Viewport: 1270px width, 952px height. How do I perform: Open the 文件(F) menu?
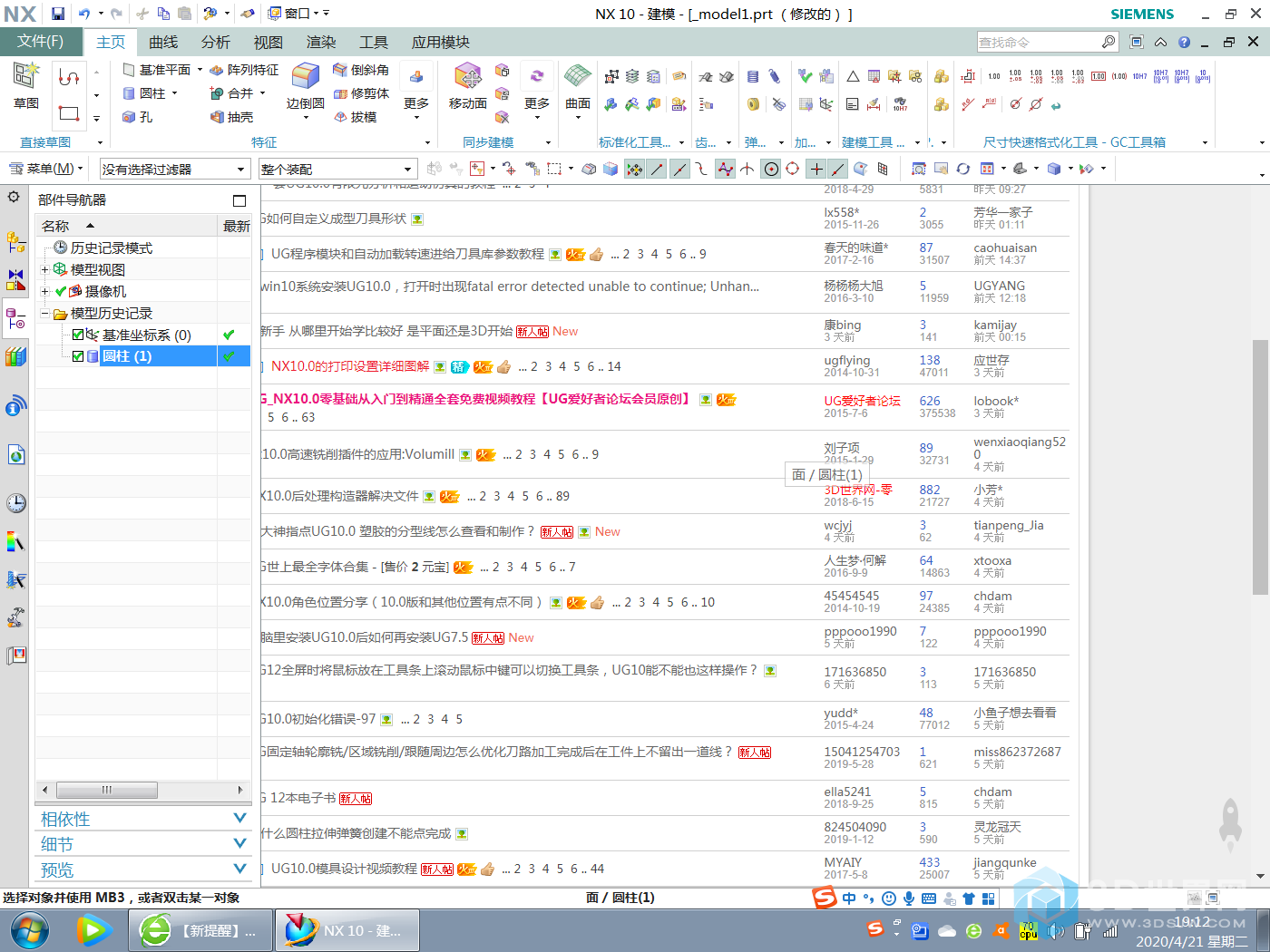41,42
